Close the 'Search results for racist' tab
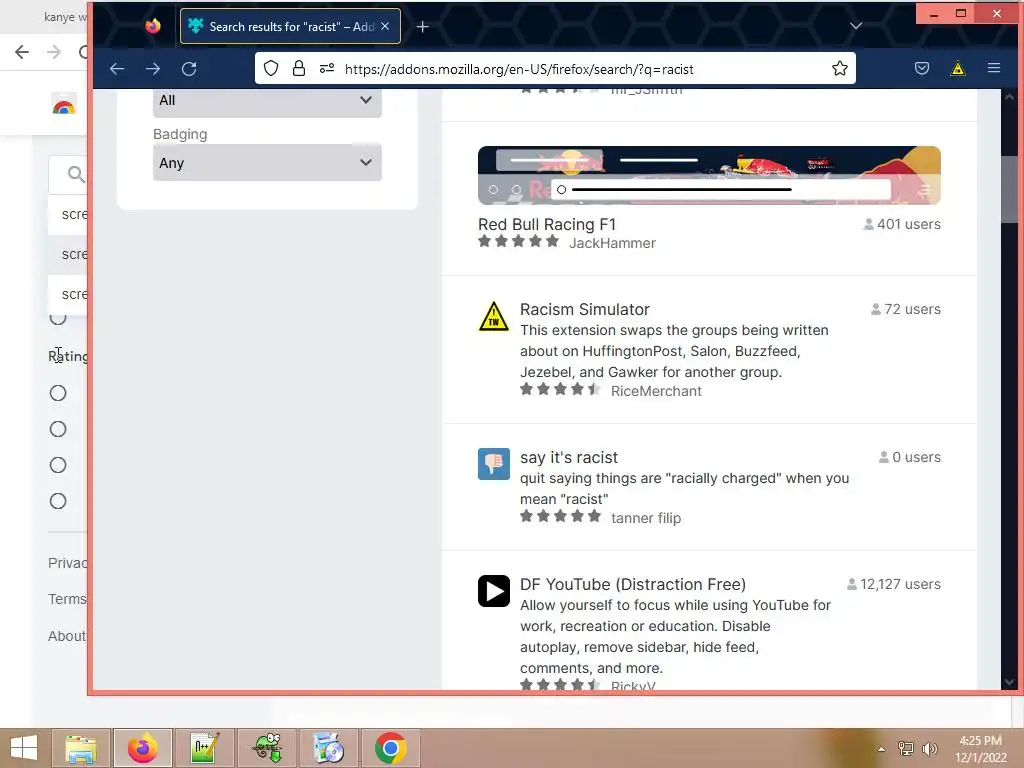This screenshot has height=768, width=1024. pyautogui.click(x=385, y=26)
